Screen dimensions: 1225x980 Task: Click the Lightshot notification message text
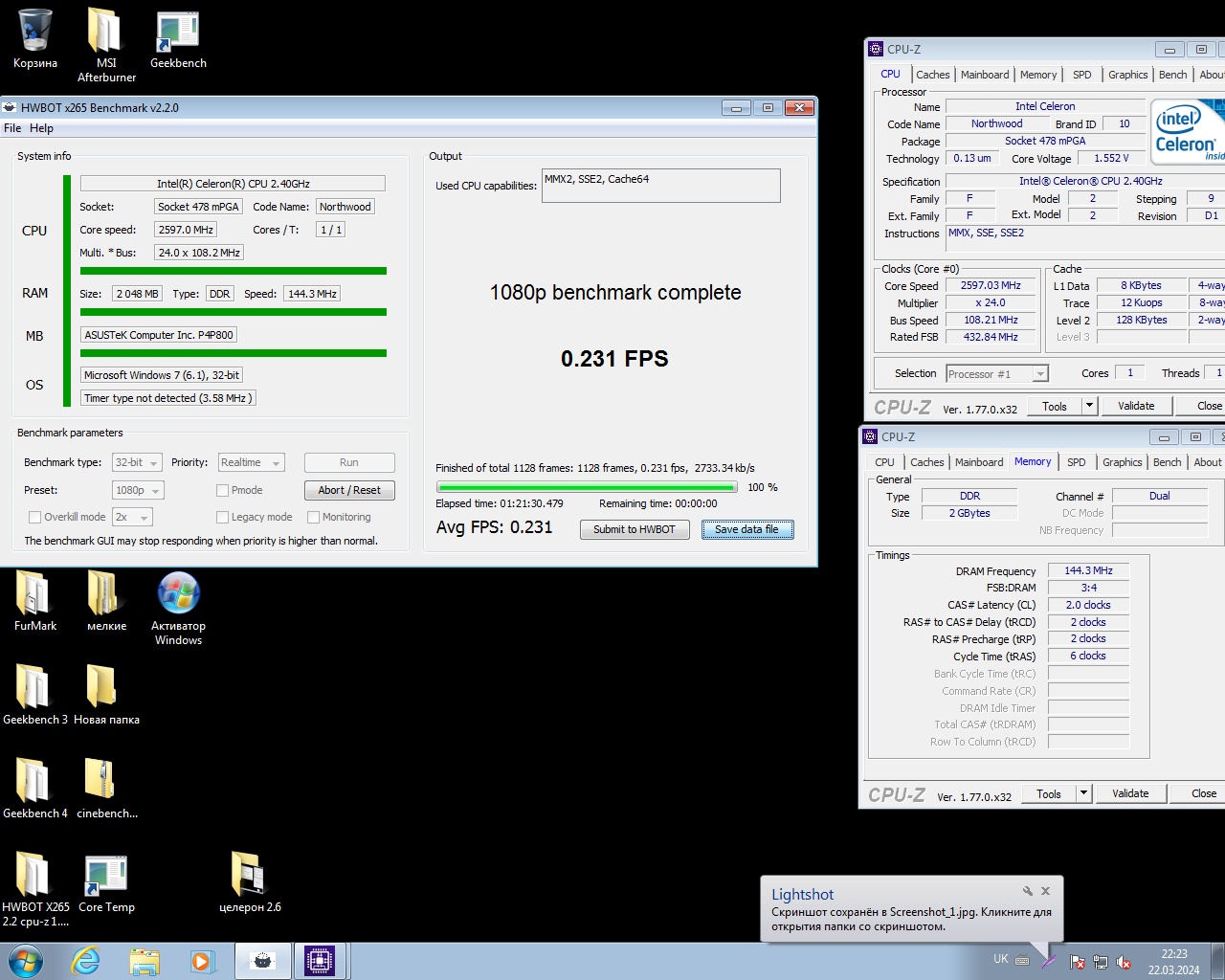911,920
